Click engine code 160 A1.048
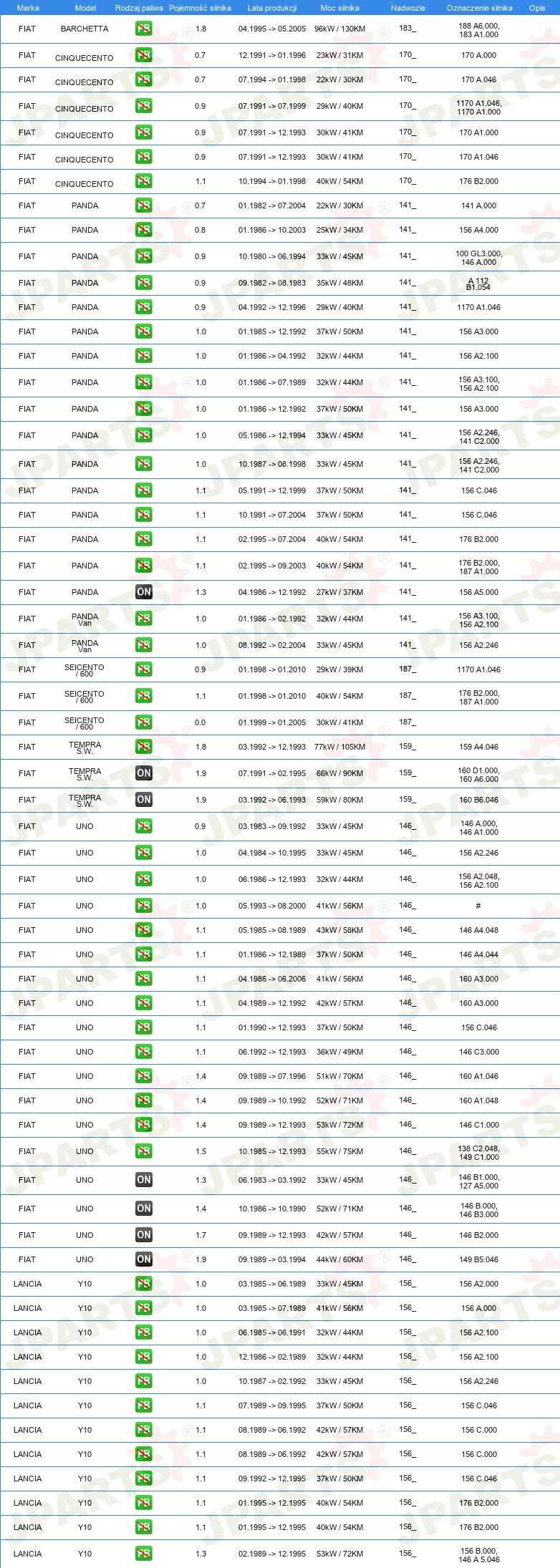The height and width of the screenshot is (1568, 560). tap(479, 1100)
